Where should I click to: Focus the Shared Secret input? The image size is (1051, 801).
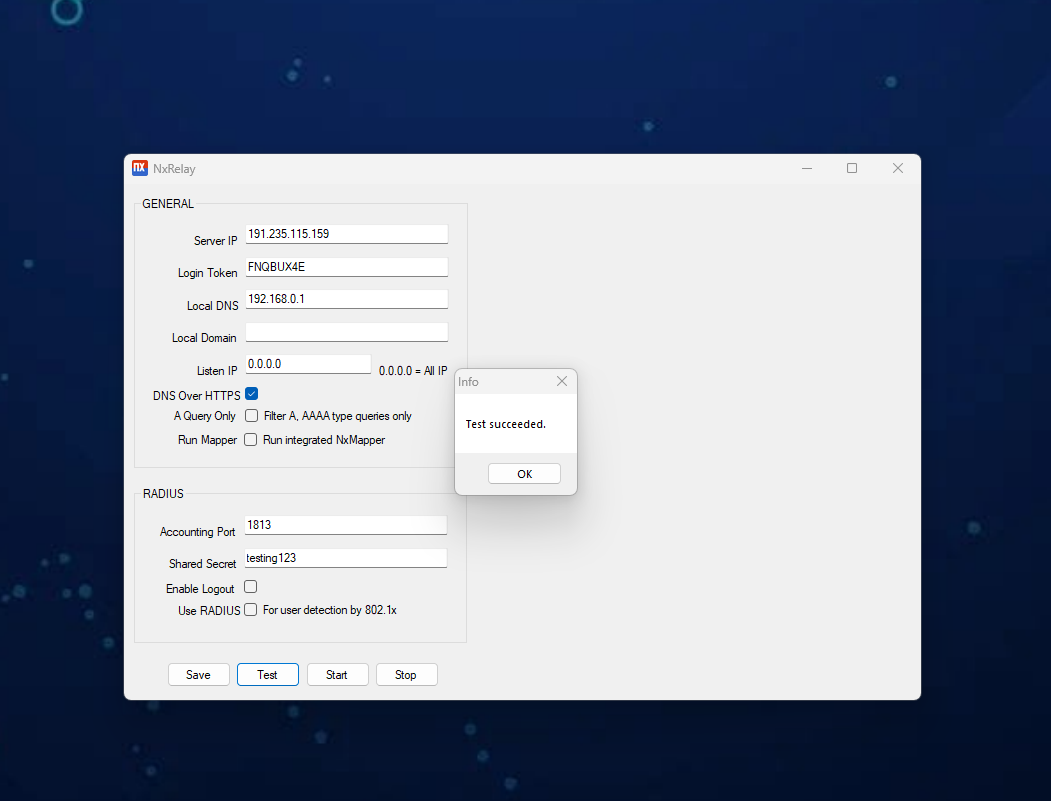coord(346,558)
